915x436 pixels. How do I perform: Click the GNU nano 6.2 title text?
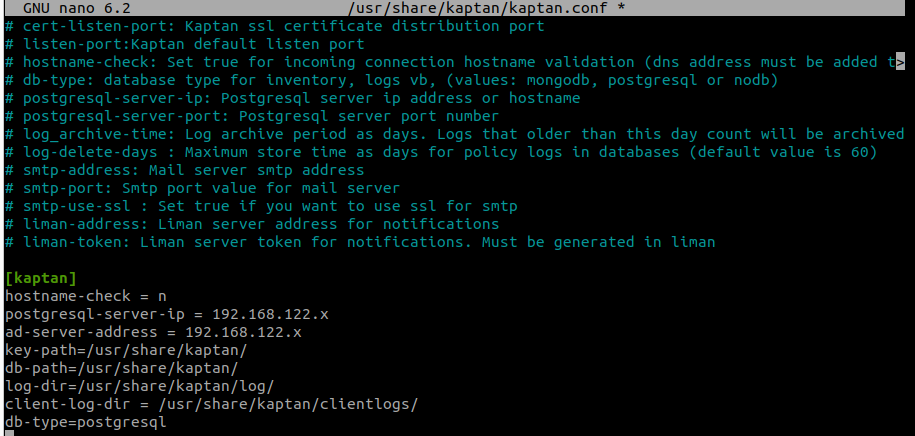76,8
